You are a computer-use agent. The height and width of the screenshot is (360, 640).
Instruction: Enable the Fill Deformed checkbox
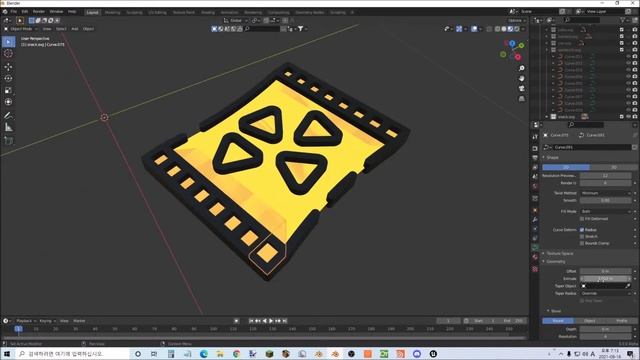pyautogui.click(x=582, y=219)
